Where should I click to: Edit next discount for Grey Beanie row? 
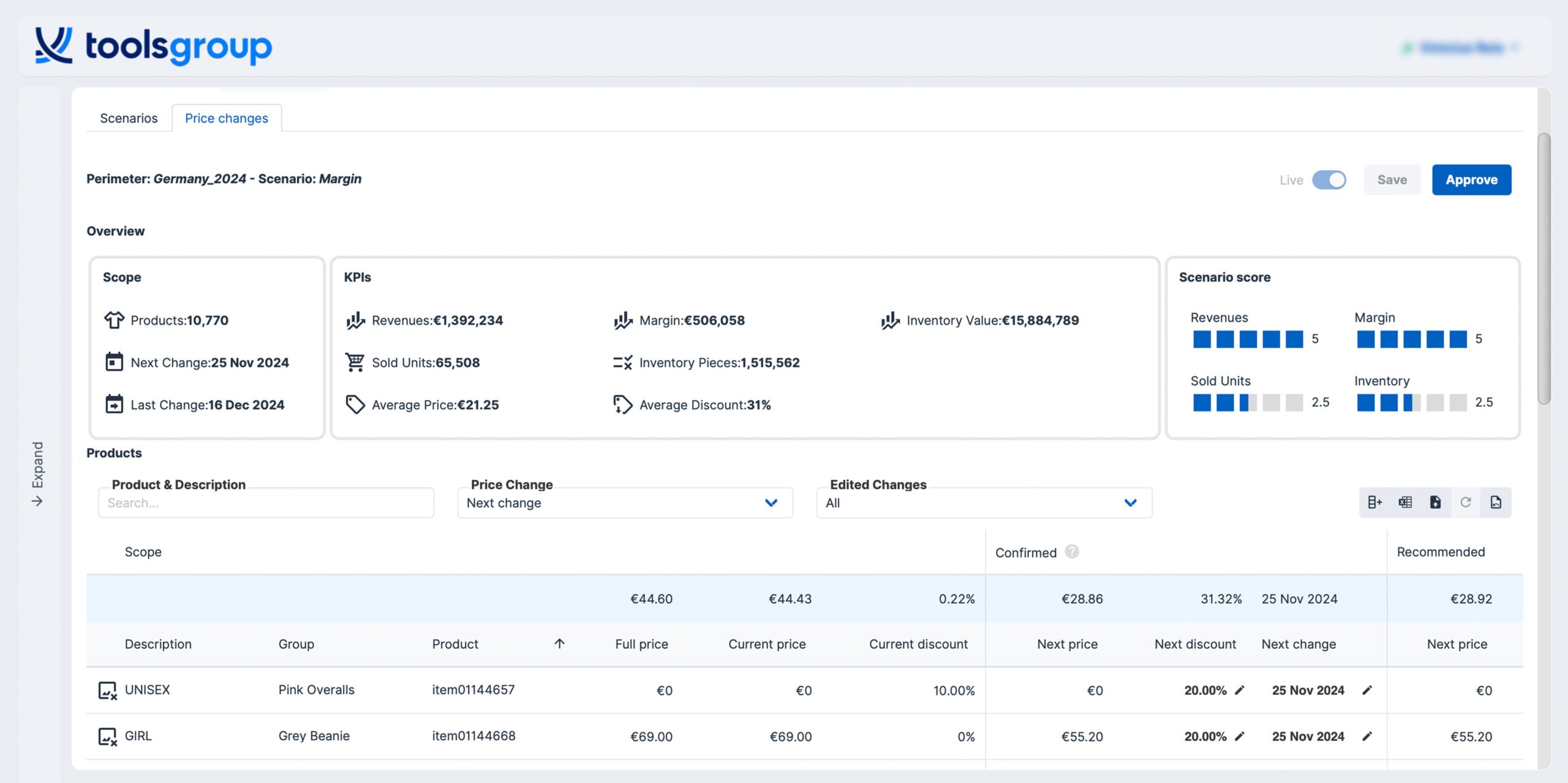pyautogui.click(x=1240, y=736)
